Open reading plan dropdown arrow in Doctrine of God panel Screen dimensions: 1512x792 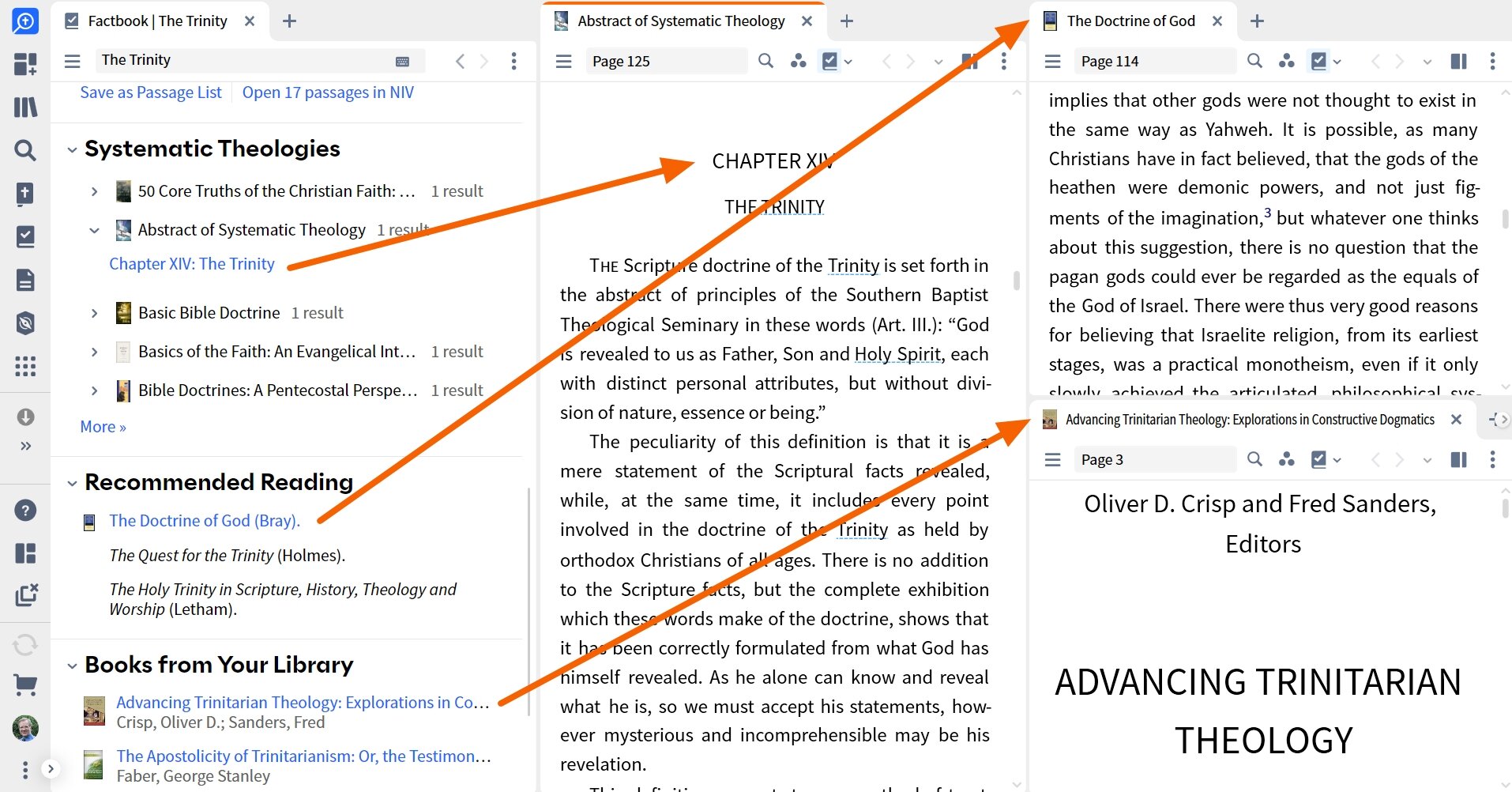[1337, 62]
